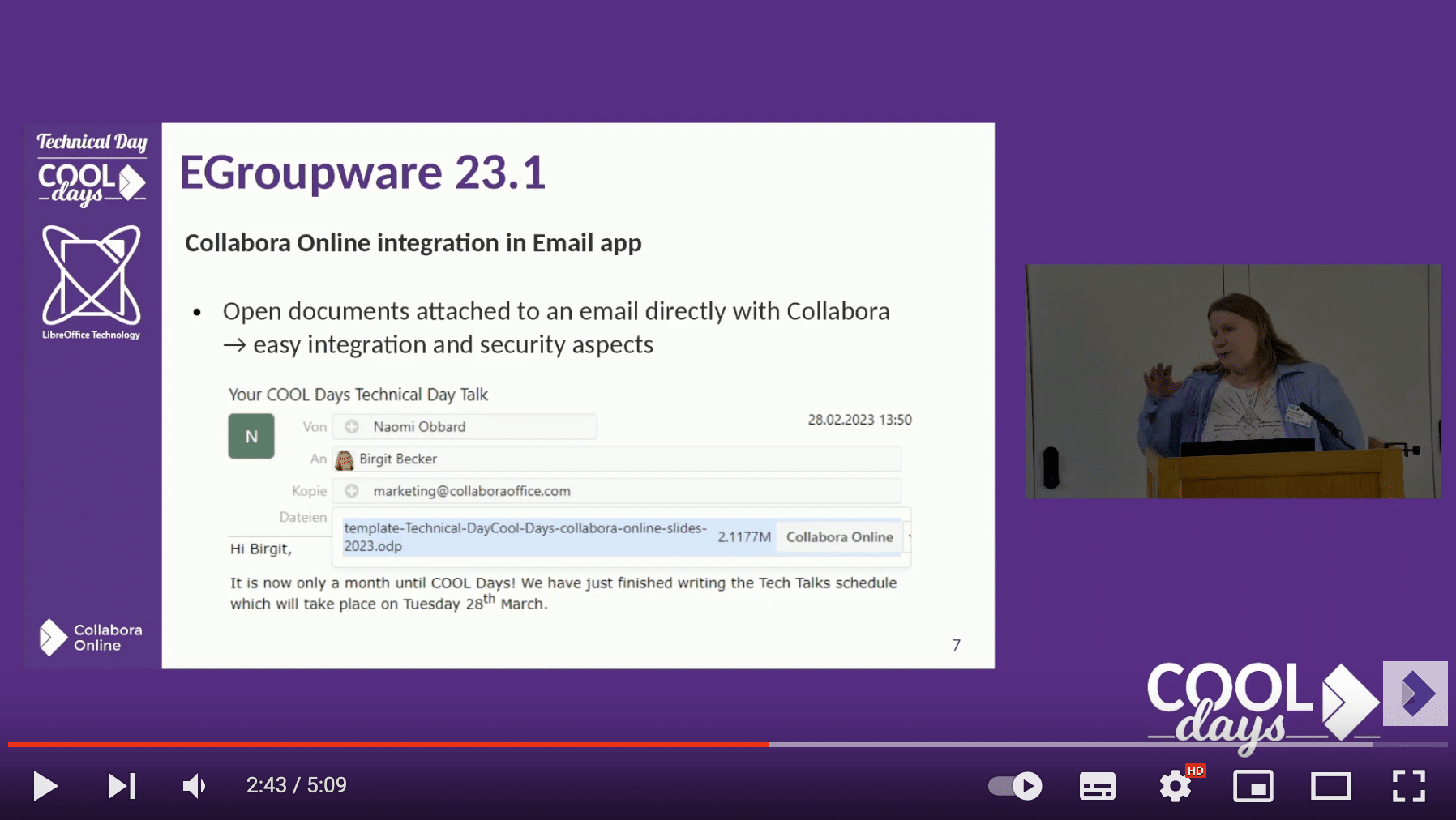Viewport: 1456px width, 820px height.
Task: Expand the attachment options chevron beside Collabora Online
Action: pos(910,536)
